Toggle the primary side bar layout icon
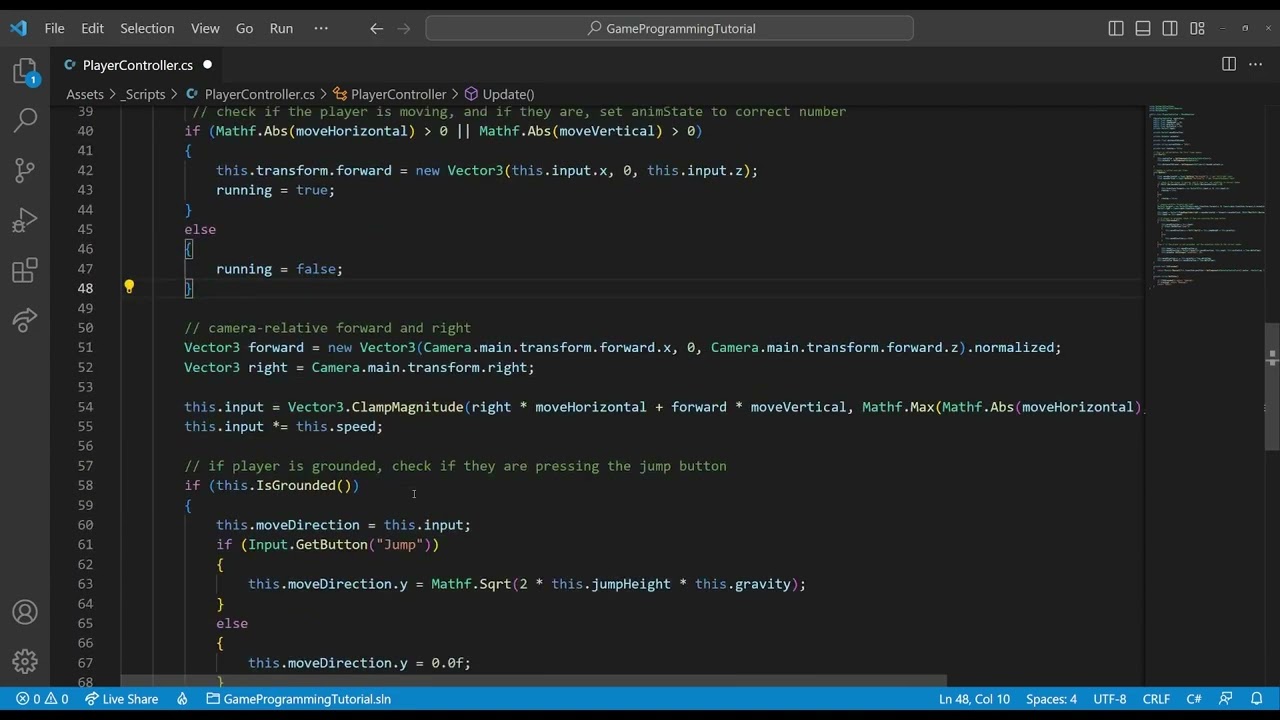Image resolution: width=1280 pixels, height=720 pixels. click(1116, 28)
